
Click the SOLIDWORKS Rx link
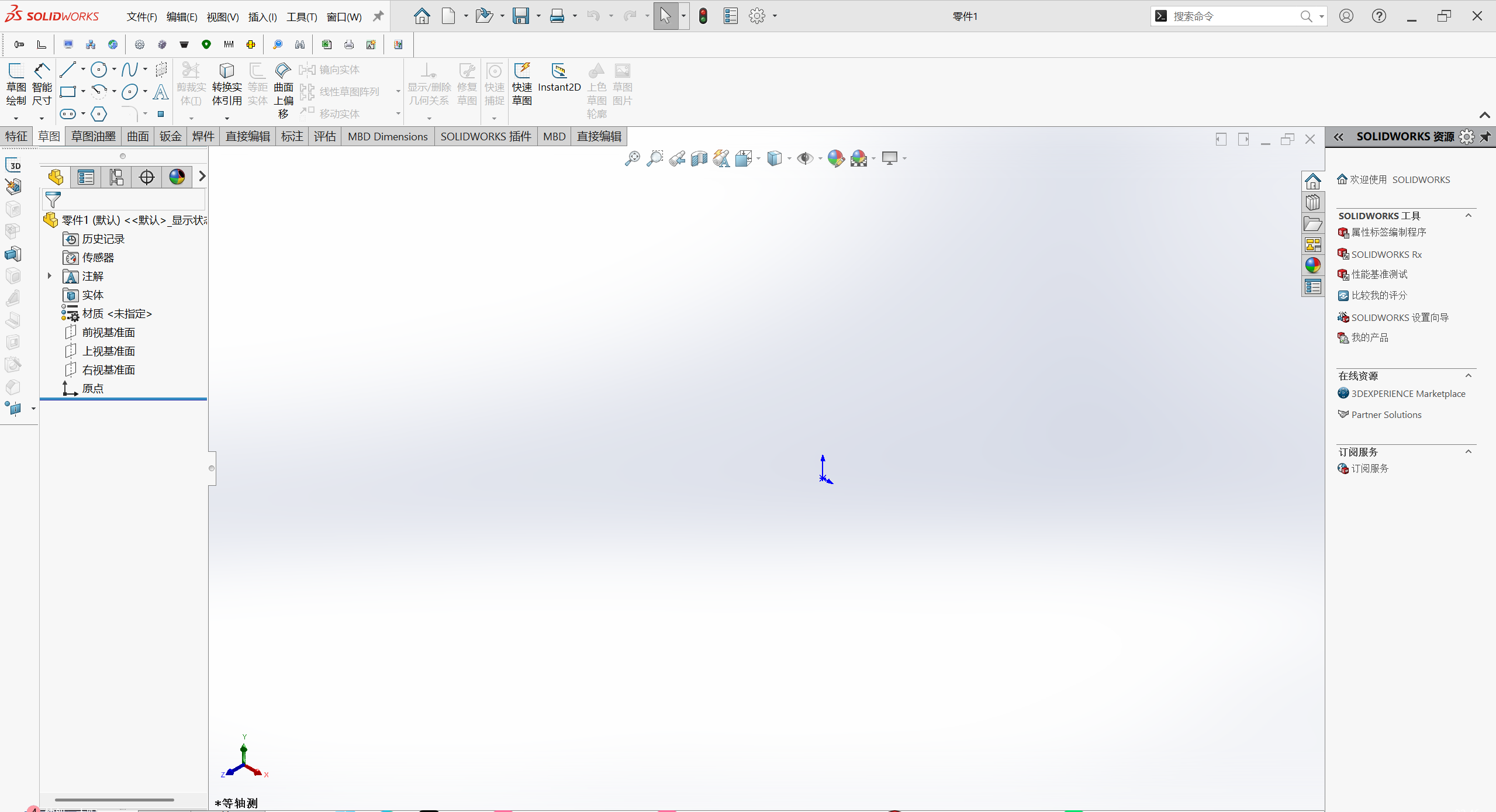tap(1386, 254)
